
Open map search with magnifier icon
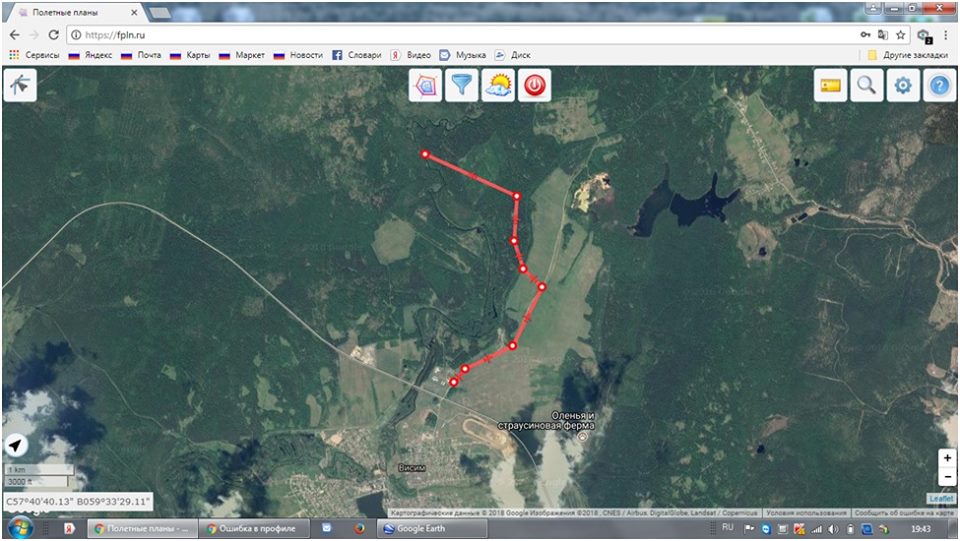click(x=866, y=86)
